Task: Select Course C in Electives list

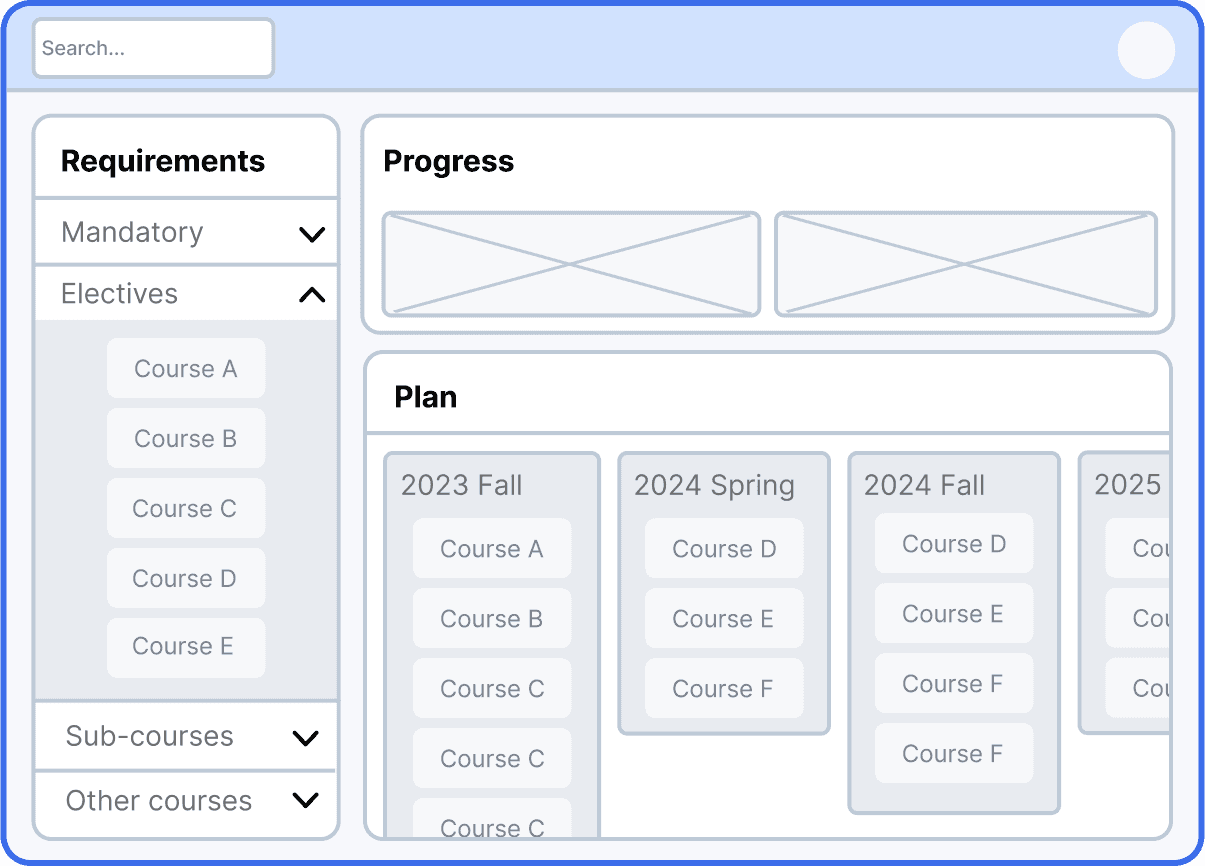Action: pyautogui.click(x=186, y=508)
